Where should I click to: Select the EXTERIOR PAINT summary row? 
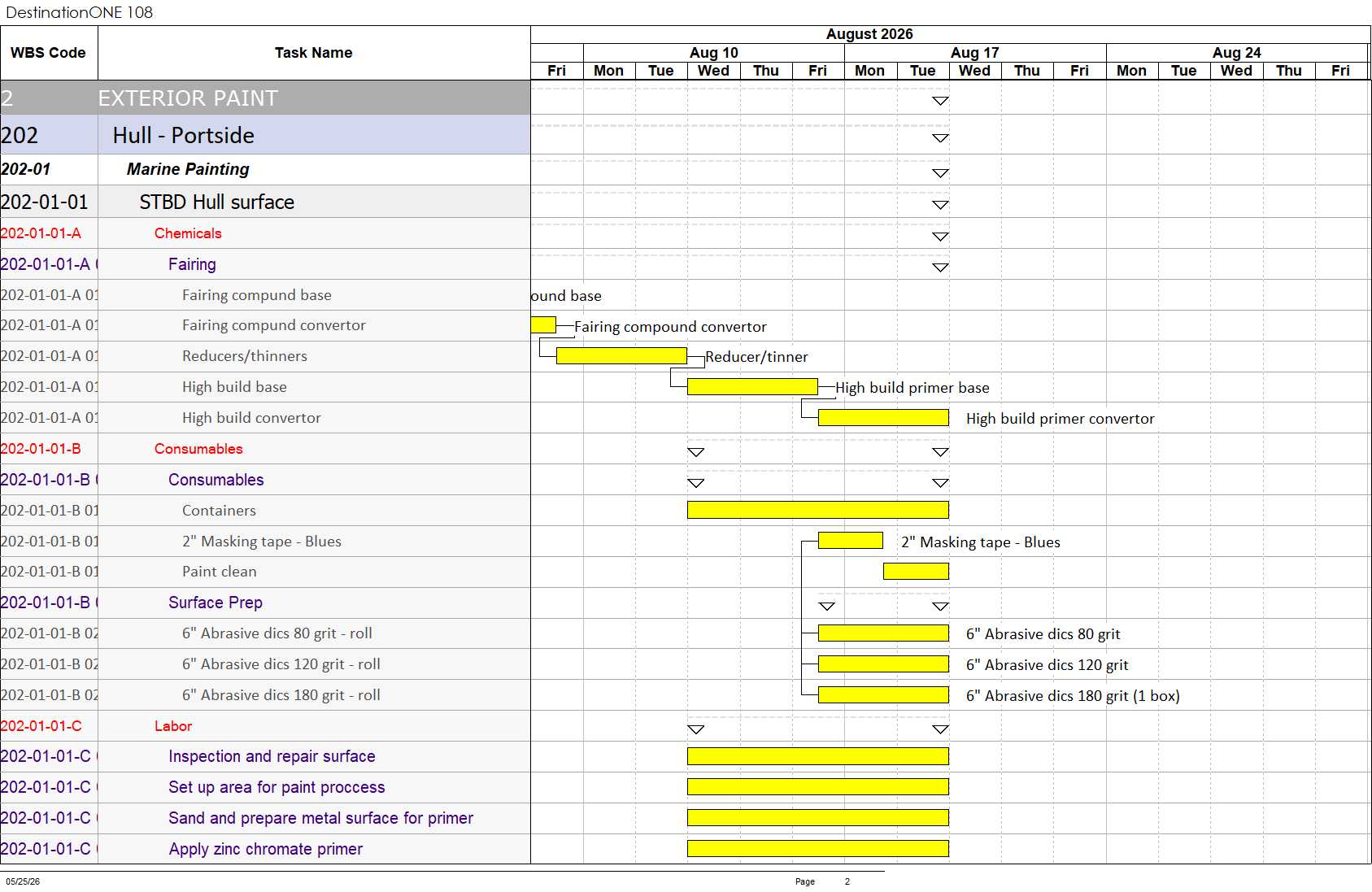265,98
